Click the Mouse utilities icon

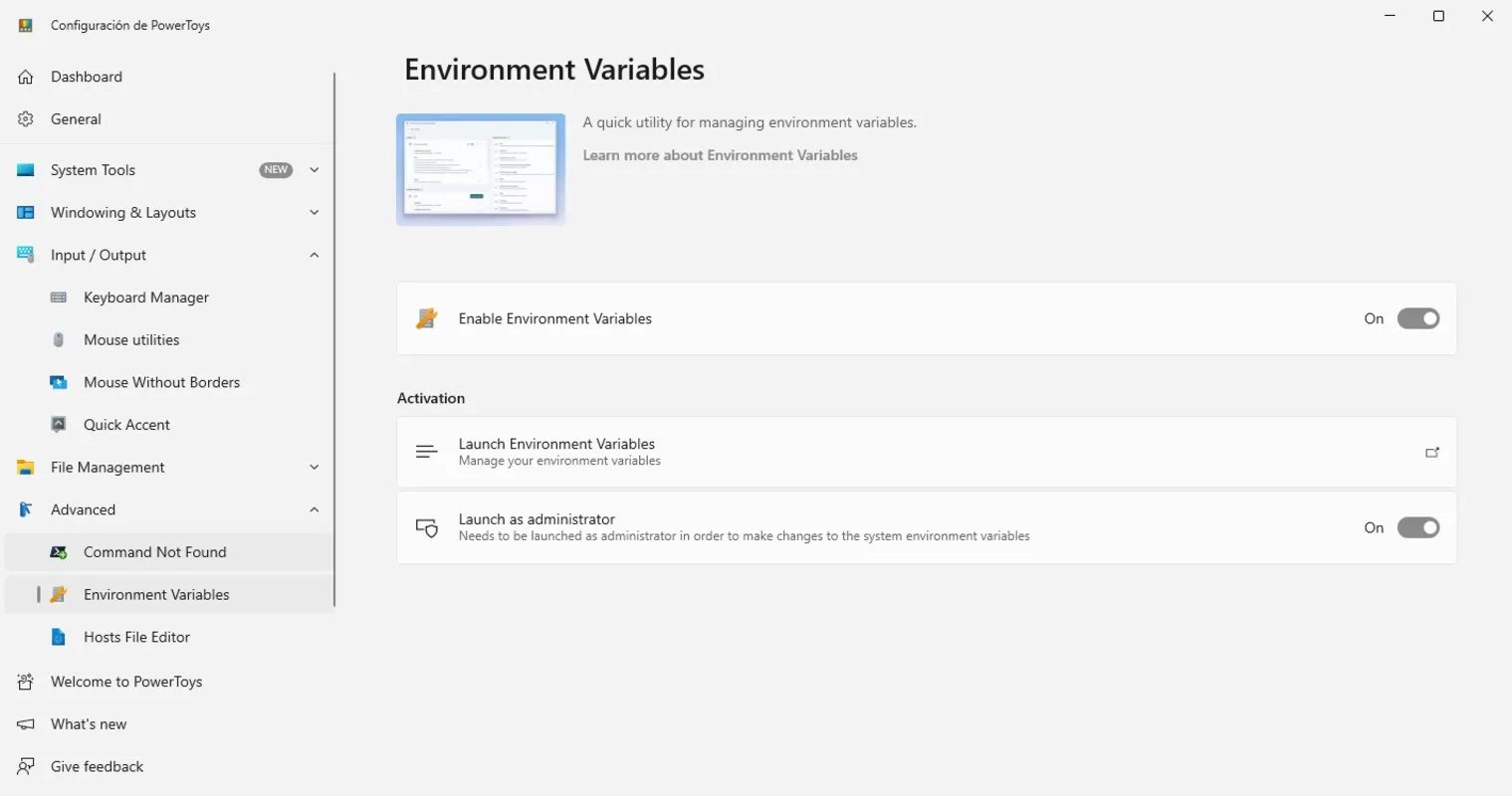click(x=59, y=340)
